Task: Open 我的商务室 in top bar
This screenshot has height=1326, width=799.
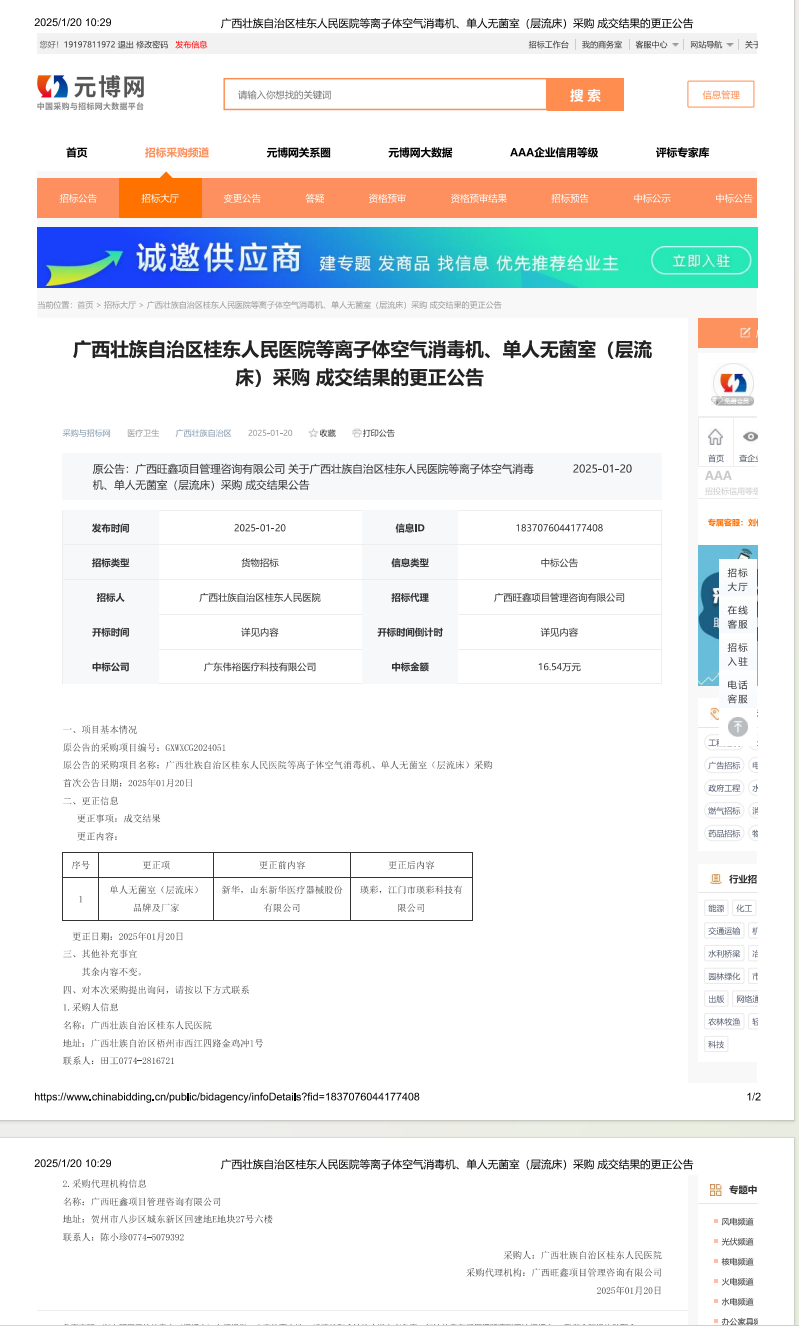Action: pos(602,44)
